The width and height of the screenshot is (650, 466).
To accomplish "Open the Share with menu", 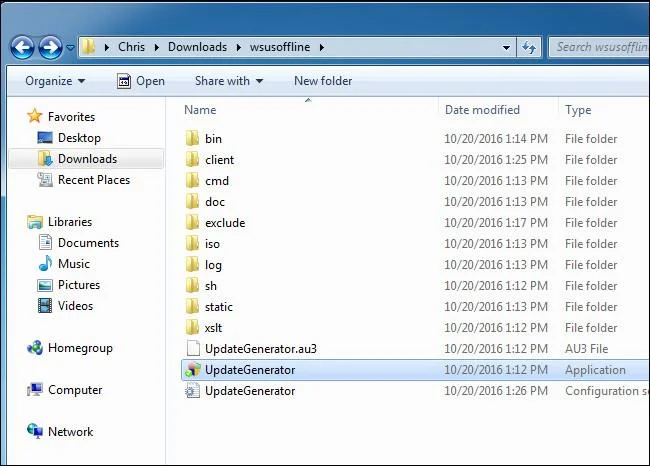I will pos(229,81).
